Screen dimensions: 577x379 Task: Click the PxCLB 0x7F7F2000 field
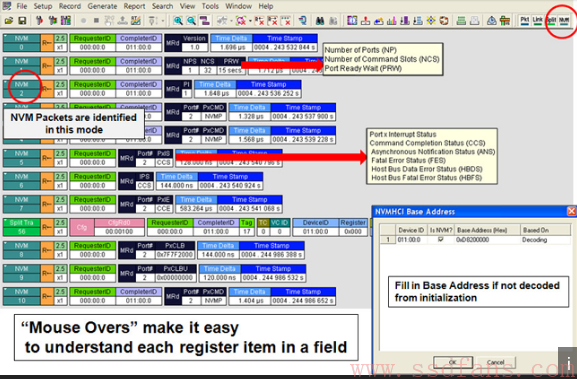click(x=175, y=250)
